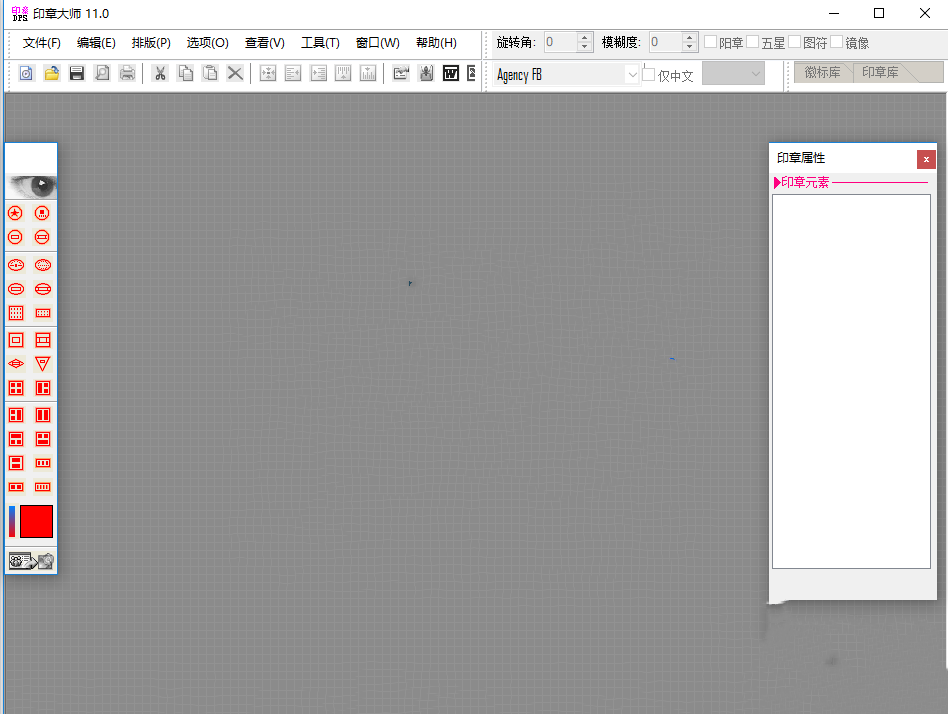The height and width of the screenshot is (714, 948).
Task: Check the 仅中文 option
Action: (649, 74)
